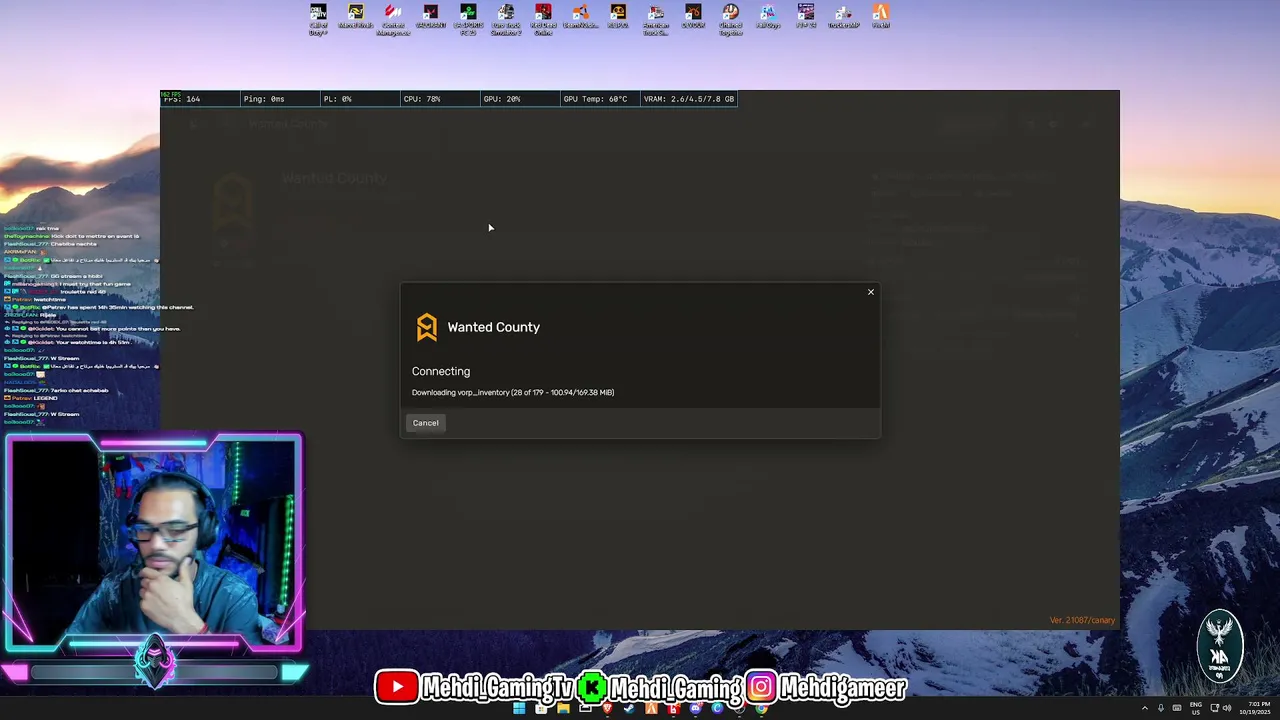Click the Instagram Mehdigameer banner logo

click(760, 687)
